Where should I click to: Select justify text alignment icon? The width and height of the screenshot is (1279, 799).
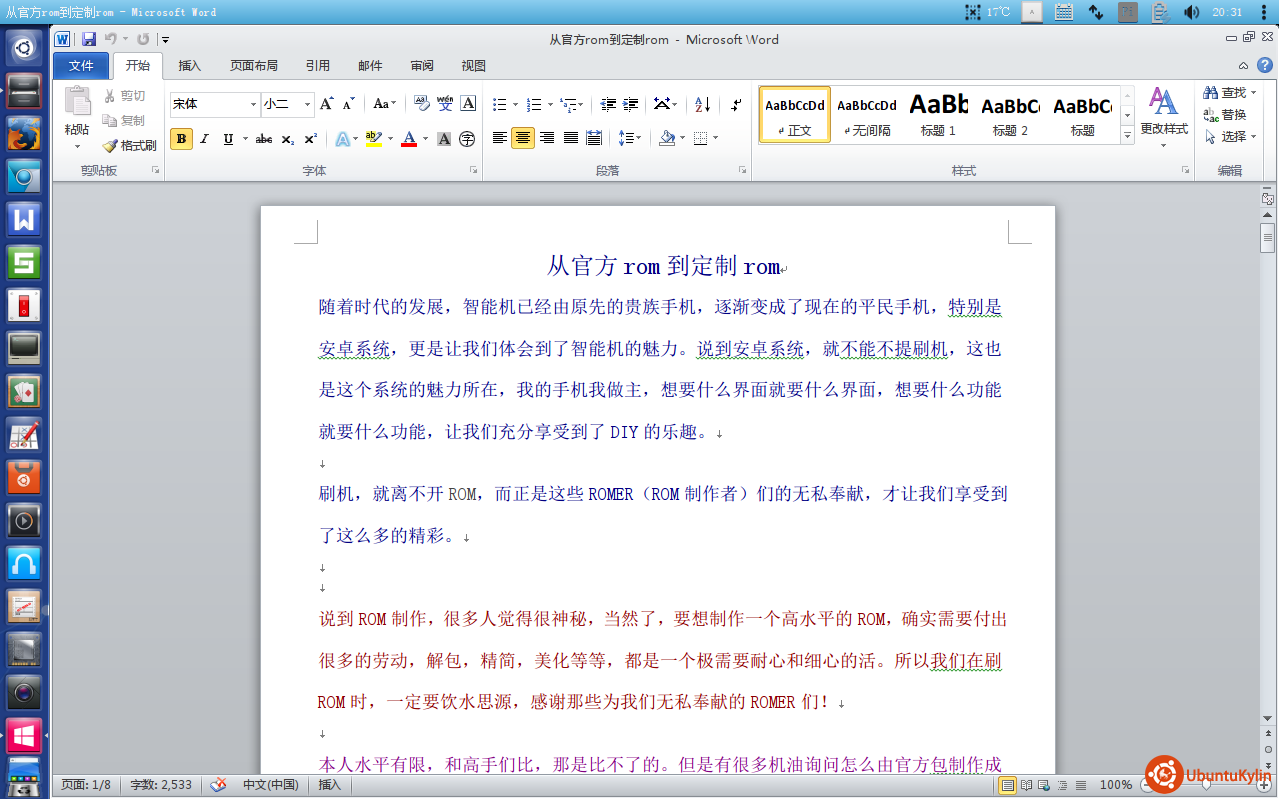[x=570, y=138]
